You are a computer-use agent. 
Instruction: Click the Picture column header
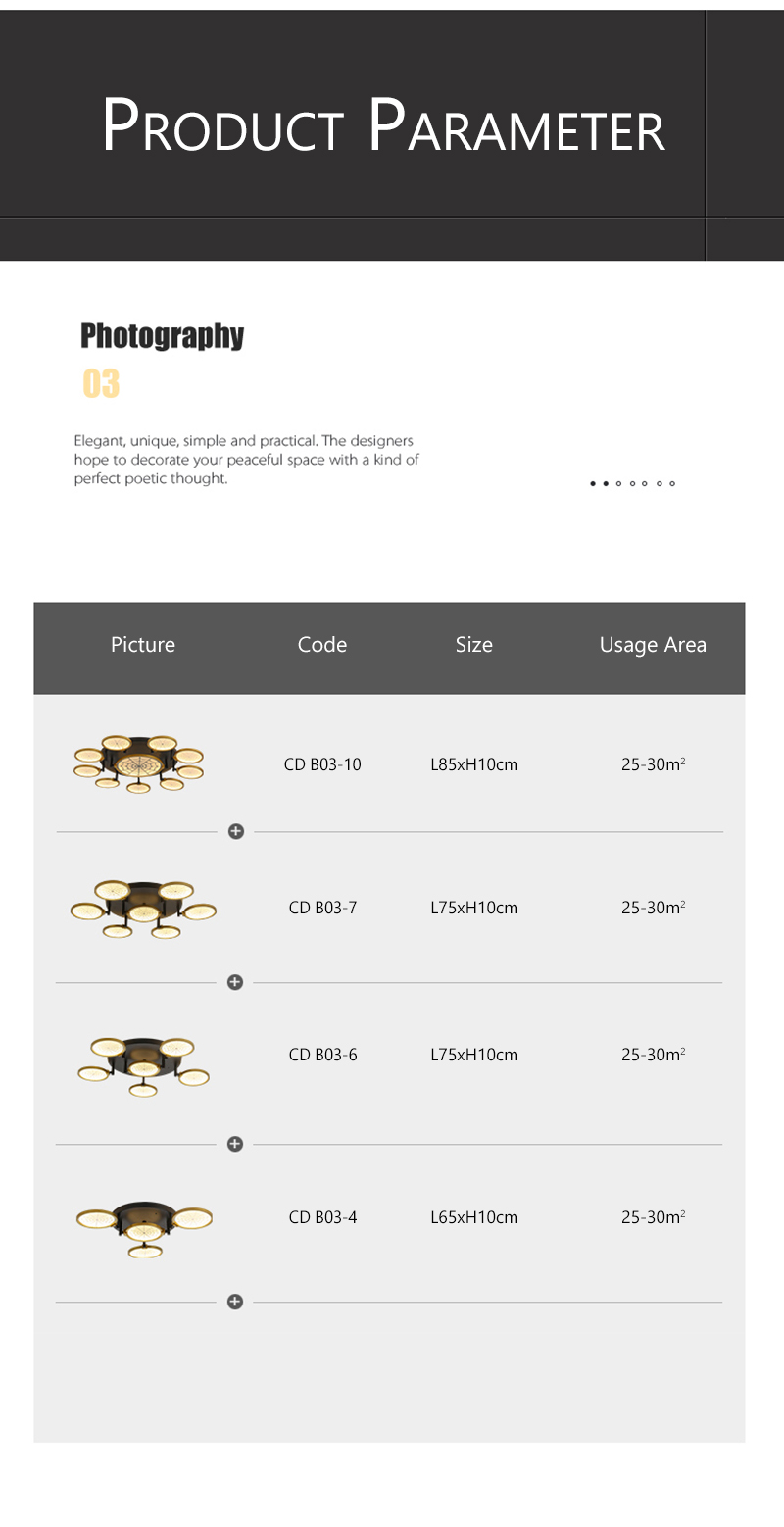pos(143,644)
